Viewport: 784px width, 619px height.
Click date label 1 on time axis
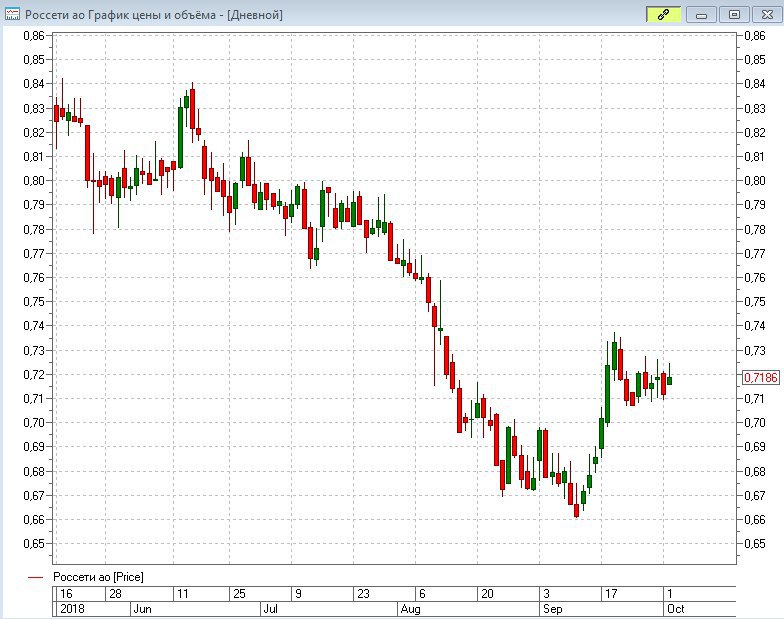coord(670,594)
